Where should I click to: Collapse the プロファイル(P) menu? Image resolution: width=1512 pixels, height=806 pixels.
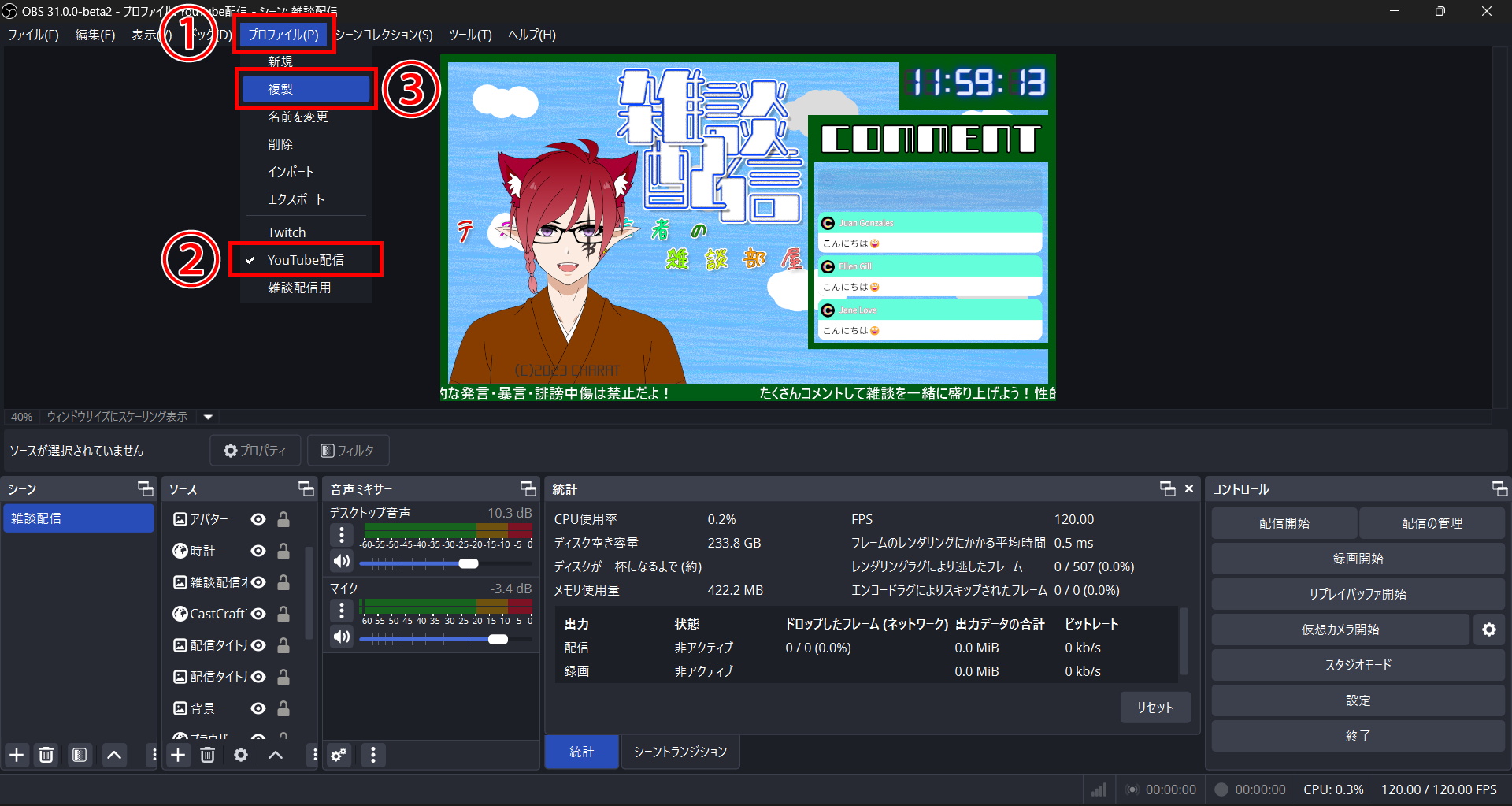tap(283, 35)
